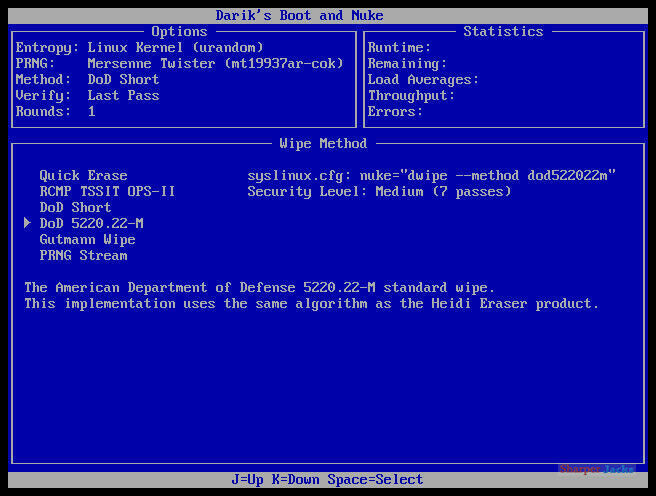Click the Wipe Method panel heading

coord(323,143)
